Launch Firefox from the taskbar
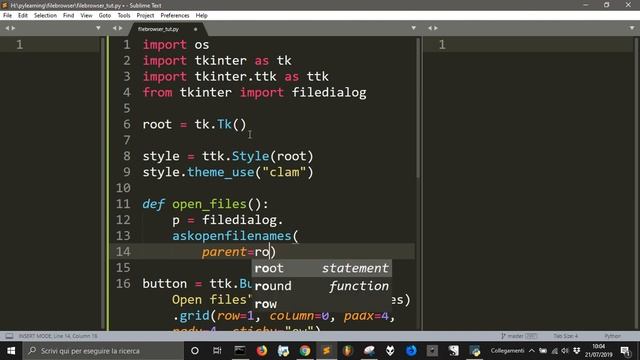The width and height of the screenshot is (640, 360). click(262, 351)
